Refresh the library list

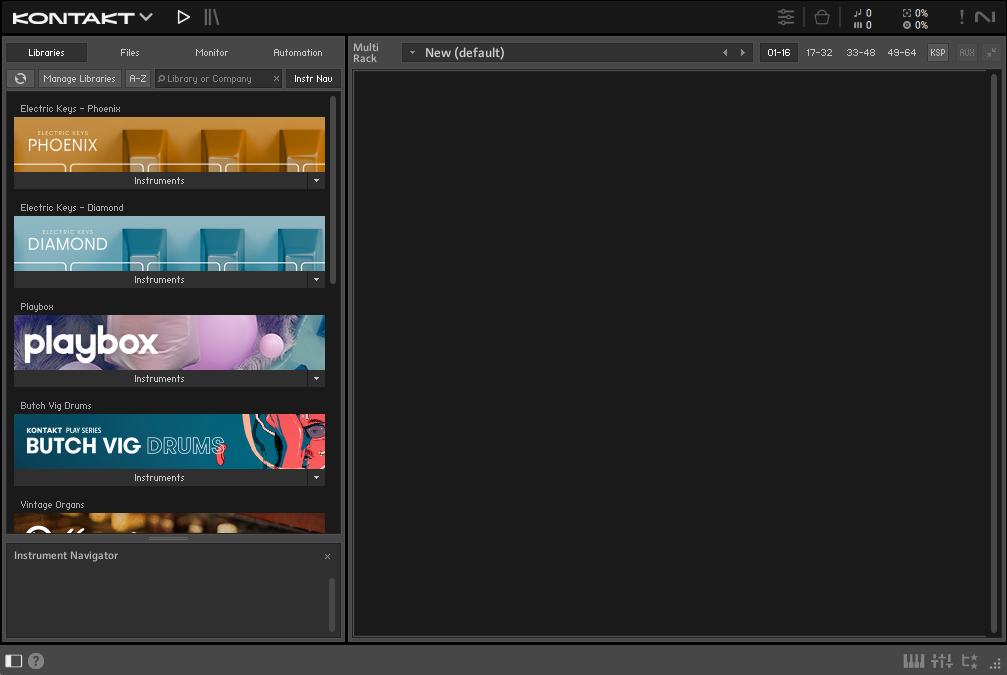point(21,78)
